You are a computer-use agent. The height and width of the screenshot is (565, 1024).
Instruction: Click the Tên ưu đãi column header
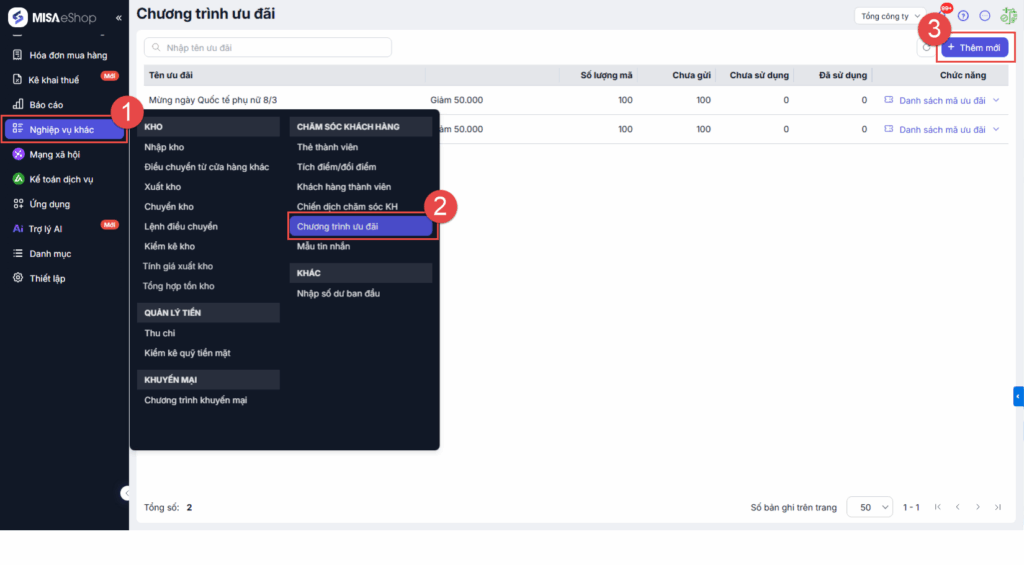click(170, 75)
